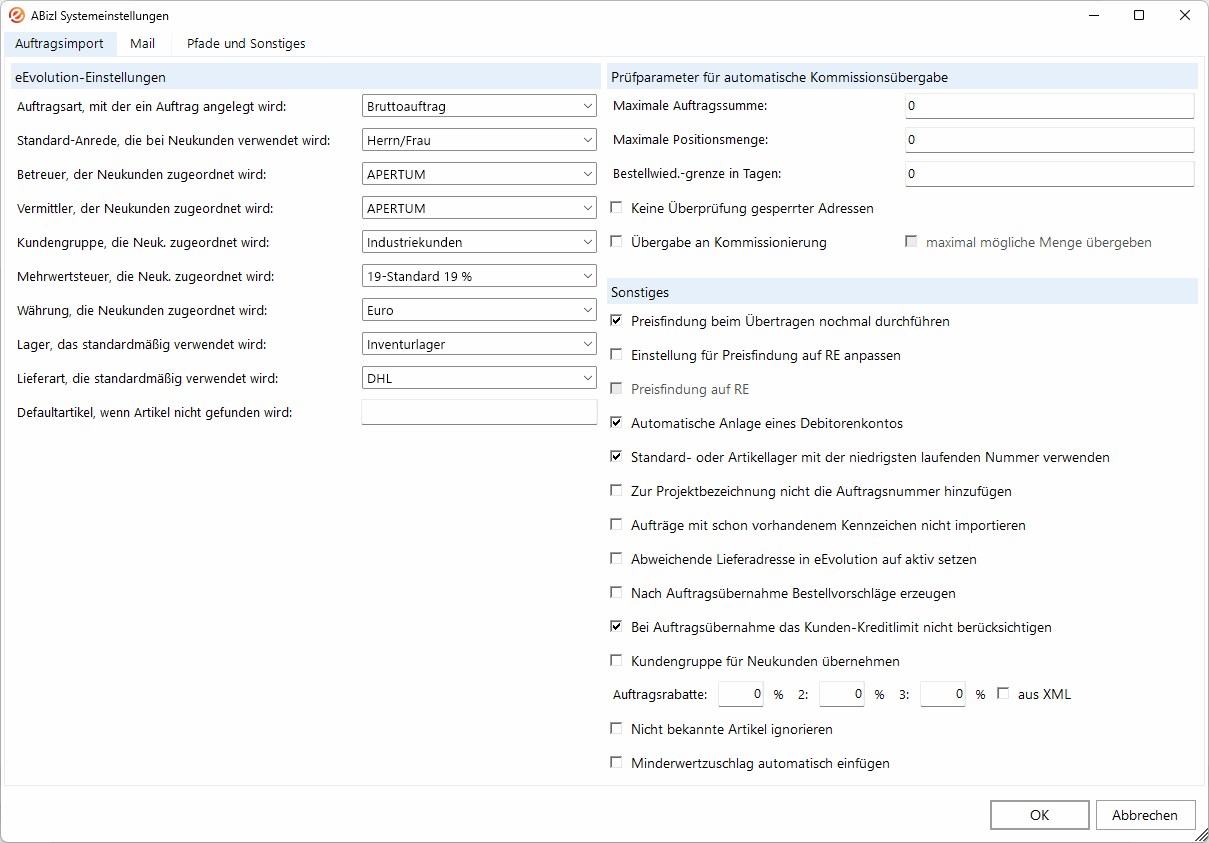Enable Nicht bekannte Artikel ignorieren

click(x=617, y=729)
